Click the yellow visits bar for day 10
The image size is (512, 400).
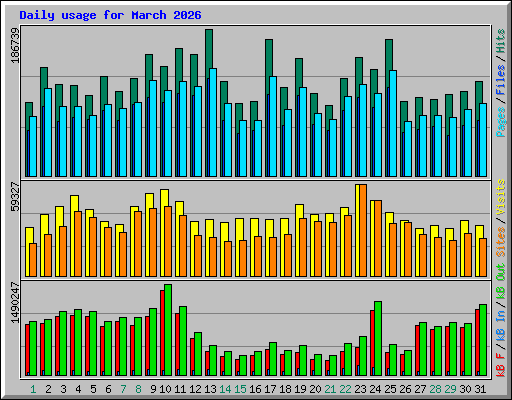click(164, 198)
